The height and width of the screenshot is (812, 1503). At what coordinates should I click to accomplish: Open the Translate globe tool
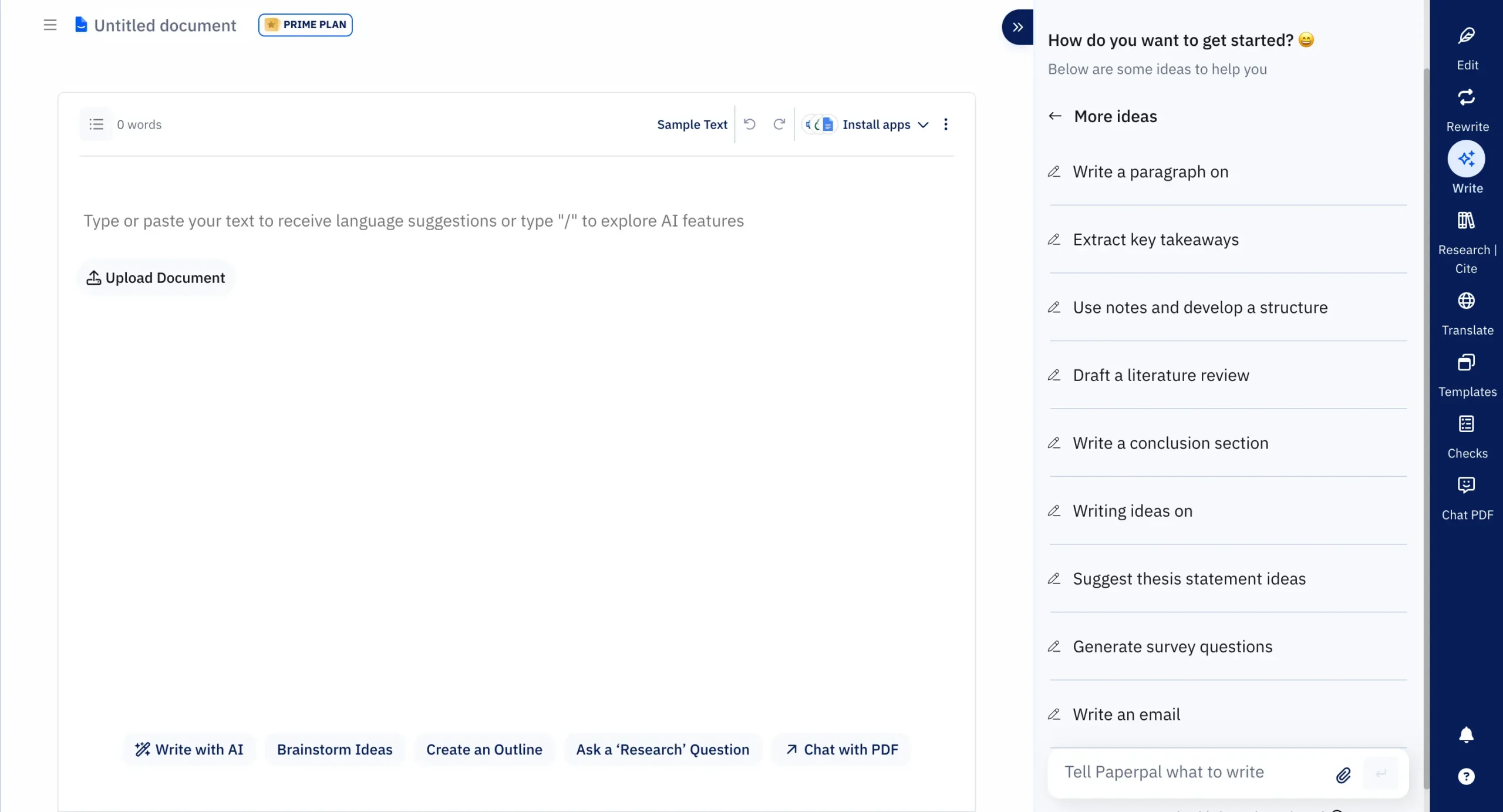pyautogui.click(x=1467, y=314)
